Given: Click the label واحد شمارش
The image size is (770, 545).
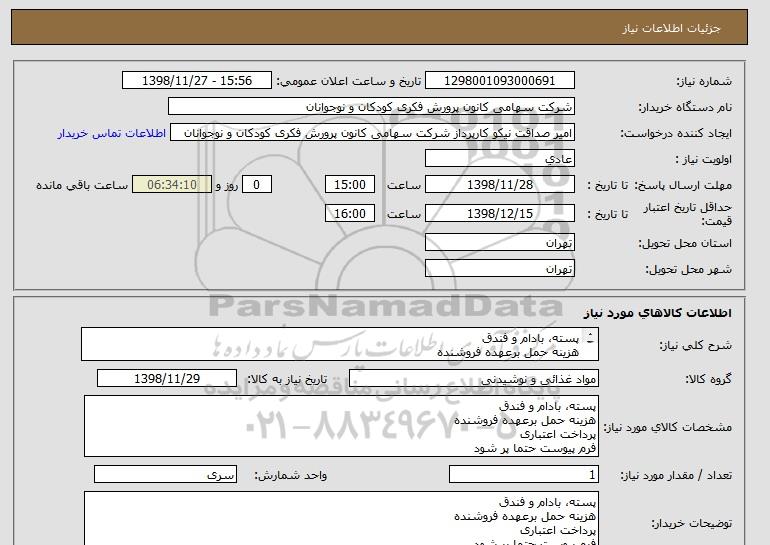Looking at the screenshot, I should (291, 475).
